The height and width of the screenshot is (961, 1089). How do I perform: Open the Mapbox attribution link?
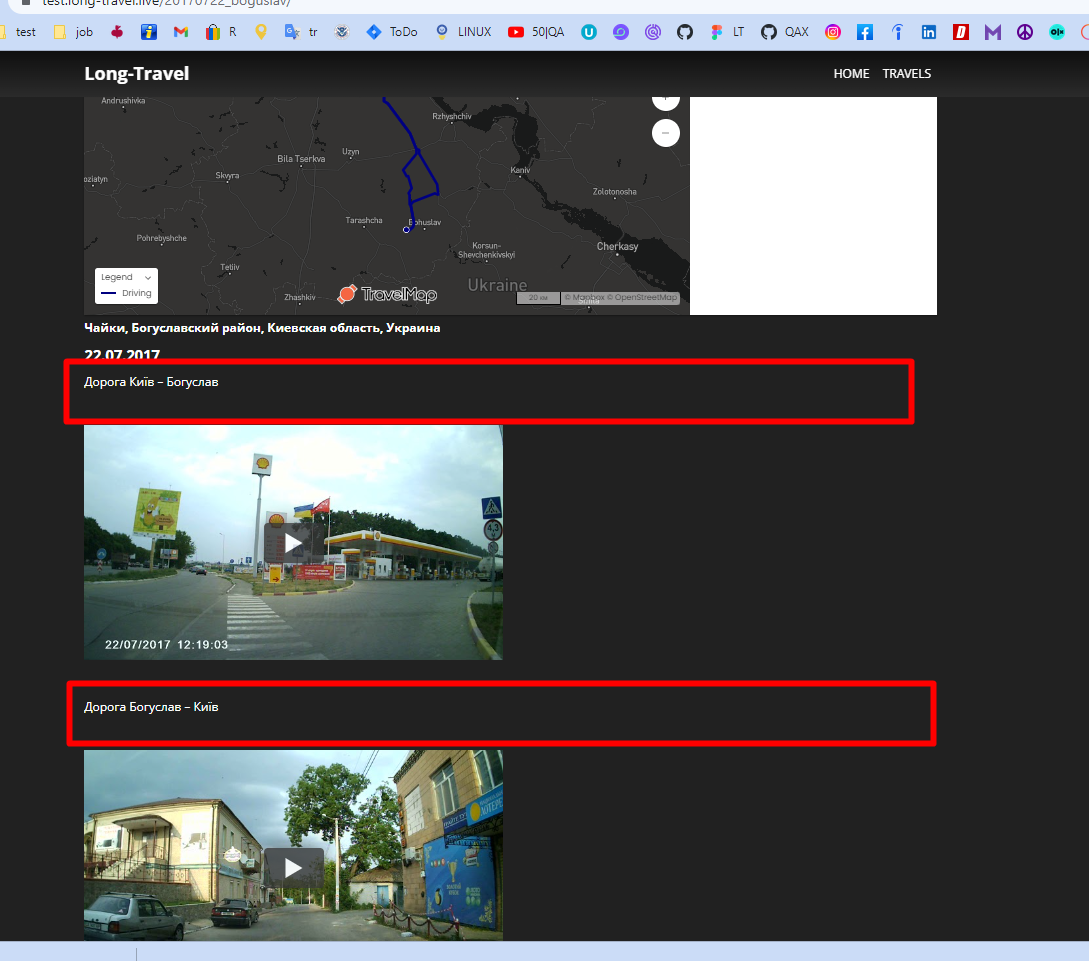point(588,297)
